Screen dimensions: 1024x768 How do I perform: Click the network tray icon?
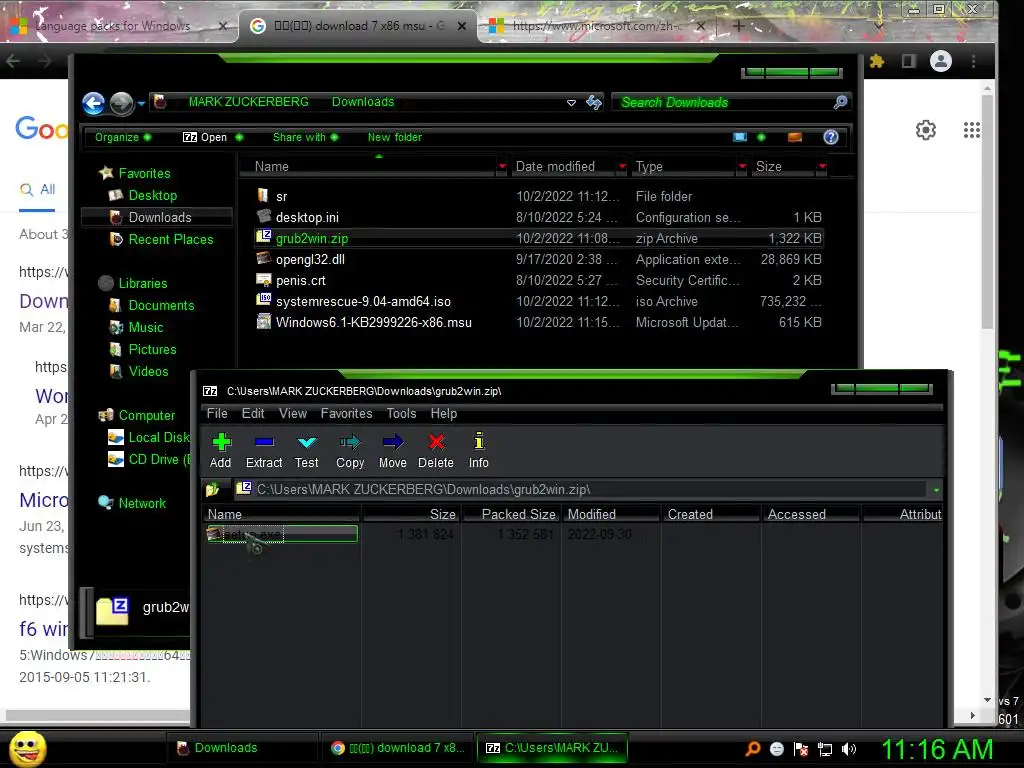825,749
